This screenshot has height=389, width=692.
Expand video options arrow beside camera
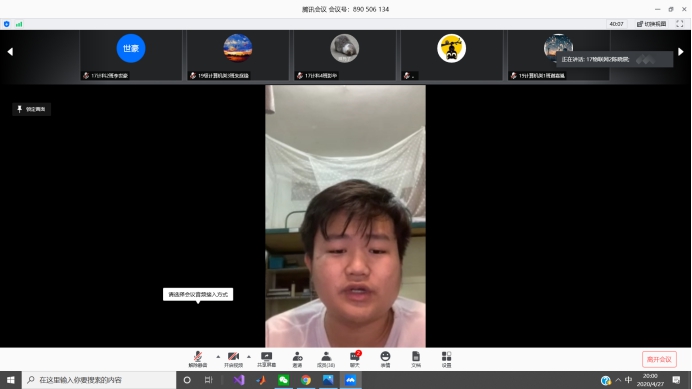tap(249, 356)
